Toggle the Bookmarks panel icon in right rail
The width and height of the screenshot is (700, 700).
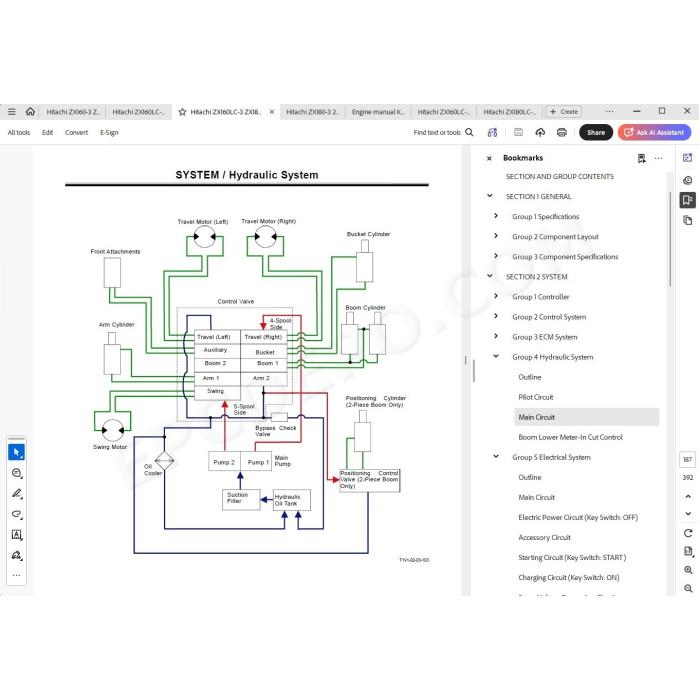[688, 200]
